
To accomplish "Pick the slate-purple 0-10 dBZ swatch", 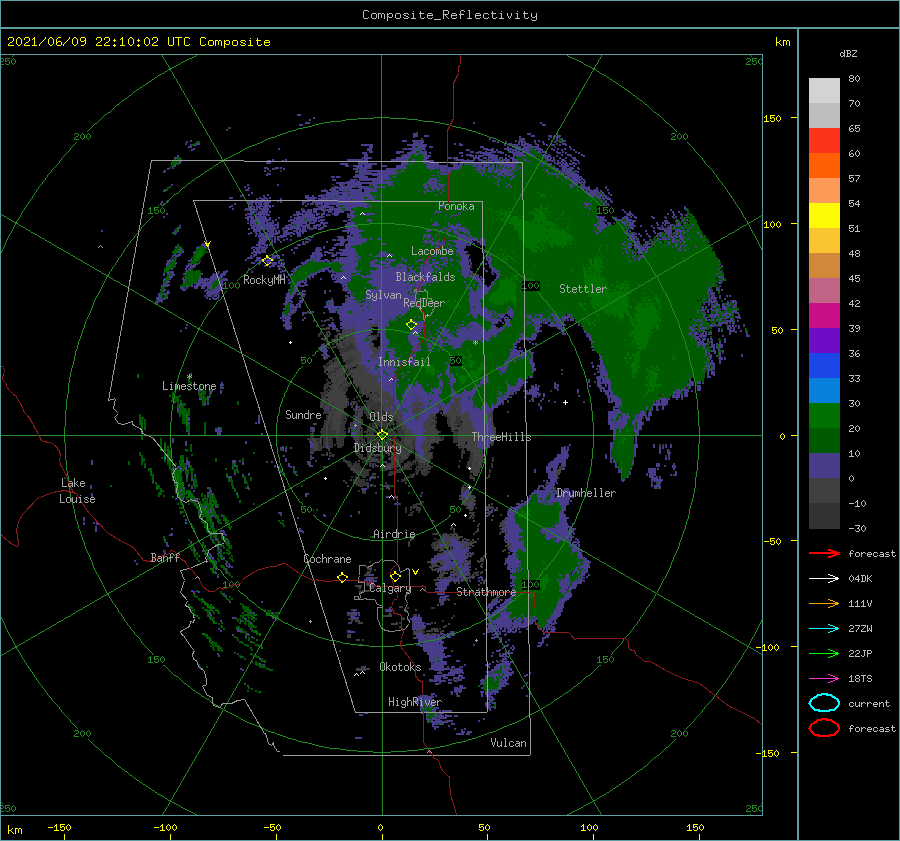I will (x=824, y=466).
